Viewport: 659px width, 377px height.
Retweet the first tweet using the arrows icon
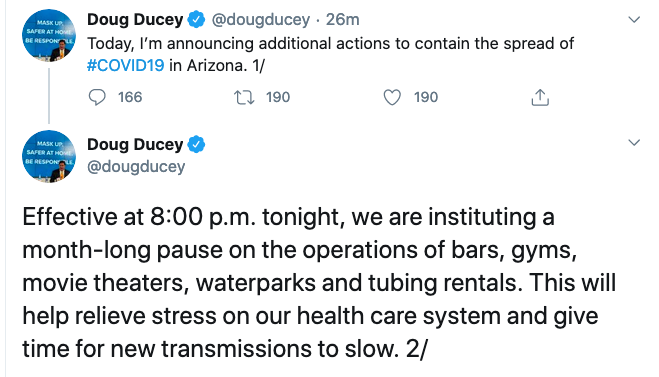point(244,97)
